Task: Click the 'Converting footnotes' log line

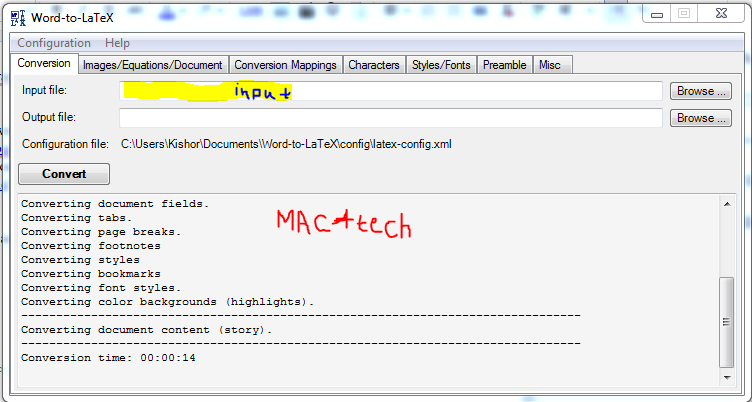Action: click(x=91, y=246)
